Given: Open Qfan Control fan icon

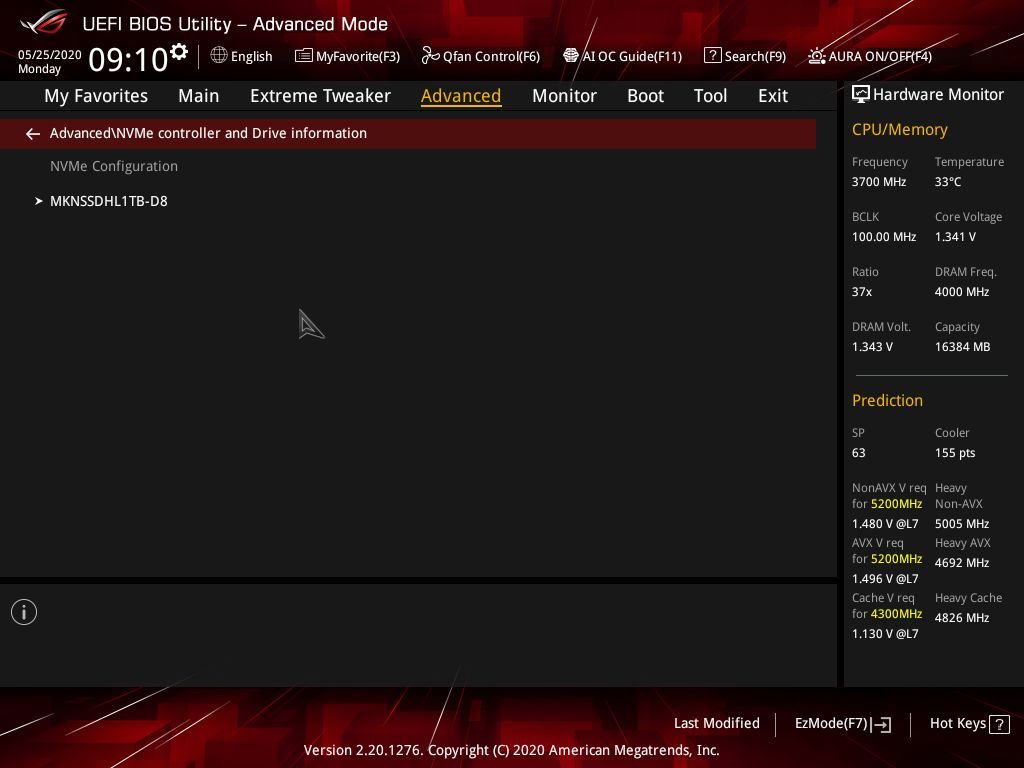Looking at the screenshot, I should pos(430,56).
